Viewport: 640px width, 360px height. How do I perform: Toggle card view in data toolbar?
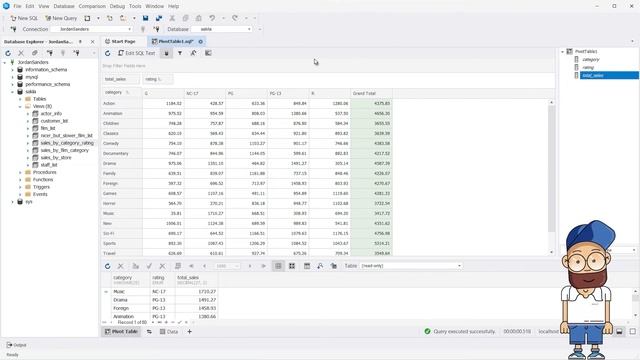click(x=292, y=266)
